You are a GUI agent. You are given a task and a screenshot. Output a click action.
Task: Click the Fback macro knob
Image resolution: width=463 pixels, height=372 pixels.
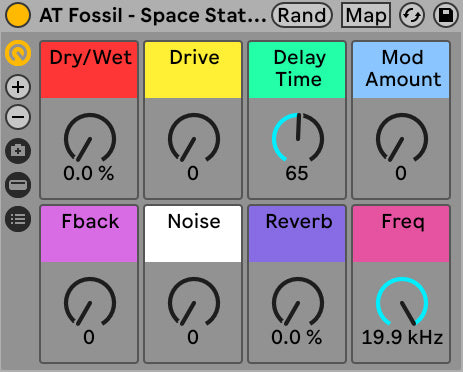pos(89,302)
